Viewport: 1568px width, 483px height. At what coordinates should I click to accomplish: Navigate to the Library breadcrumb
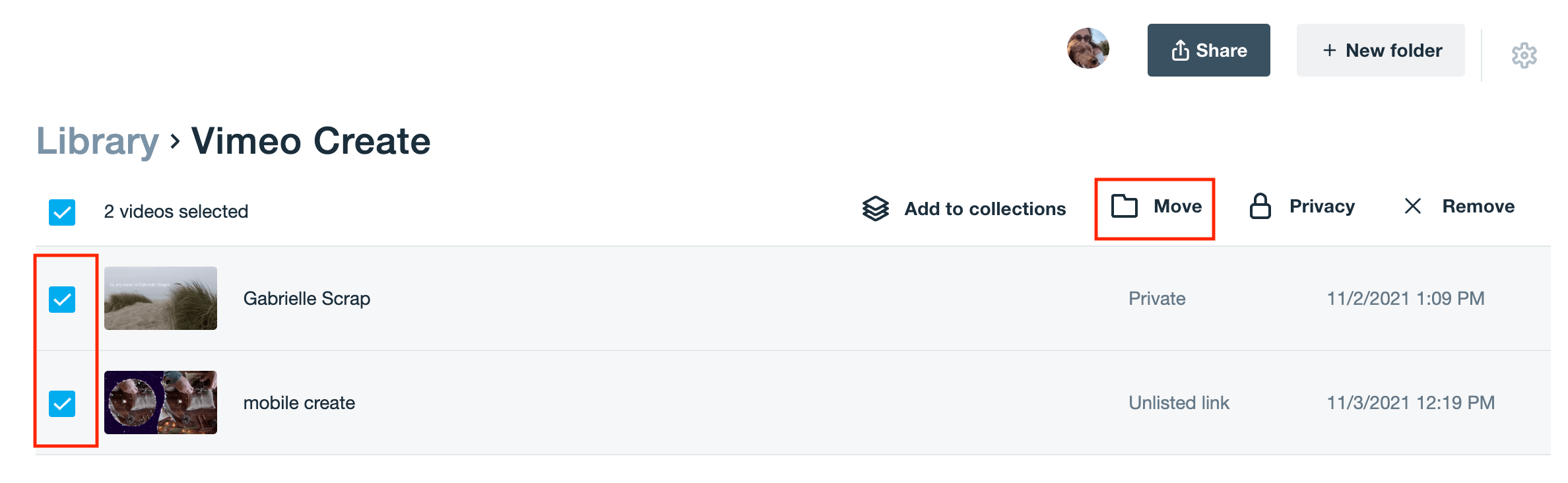[98, 140]
